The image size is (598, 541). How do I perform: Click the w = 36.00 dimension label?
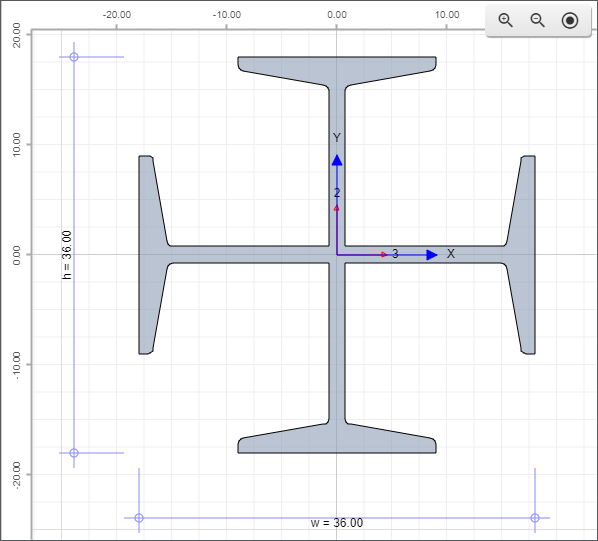(x=337, y=523)
